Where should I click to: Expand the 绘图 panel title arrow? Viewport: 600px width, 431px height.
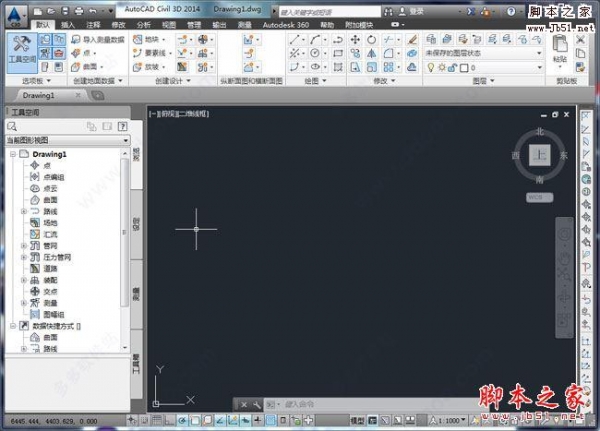pos(324,81)
